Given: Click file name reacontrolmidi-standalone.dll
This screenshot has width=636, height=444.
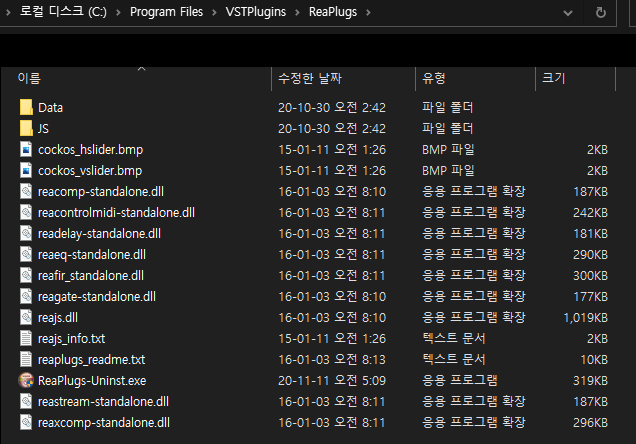Looking at the screenshot, I should (x=116, y=213).
